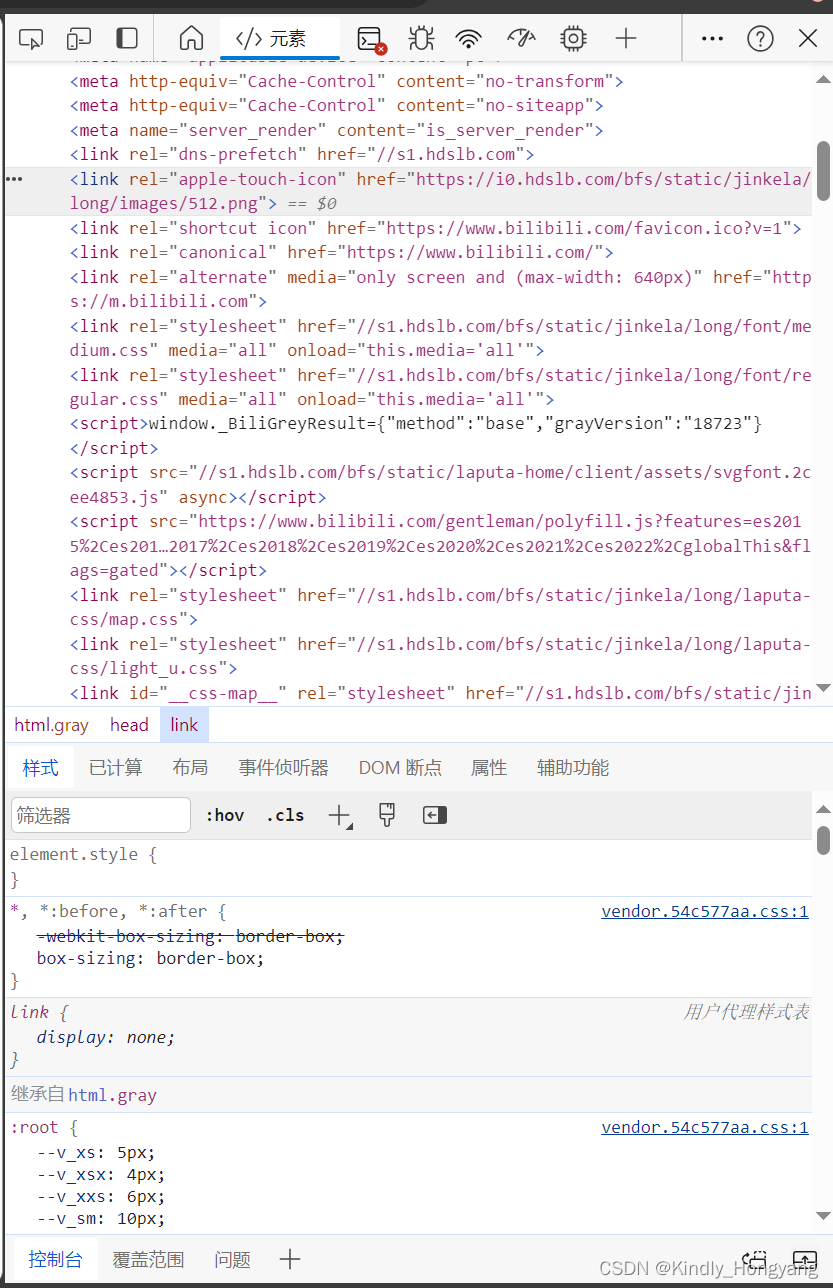Open the DOM 断点 breakpoints tab

pos(400,768)
